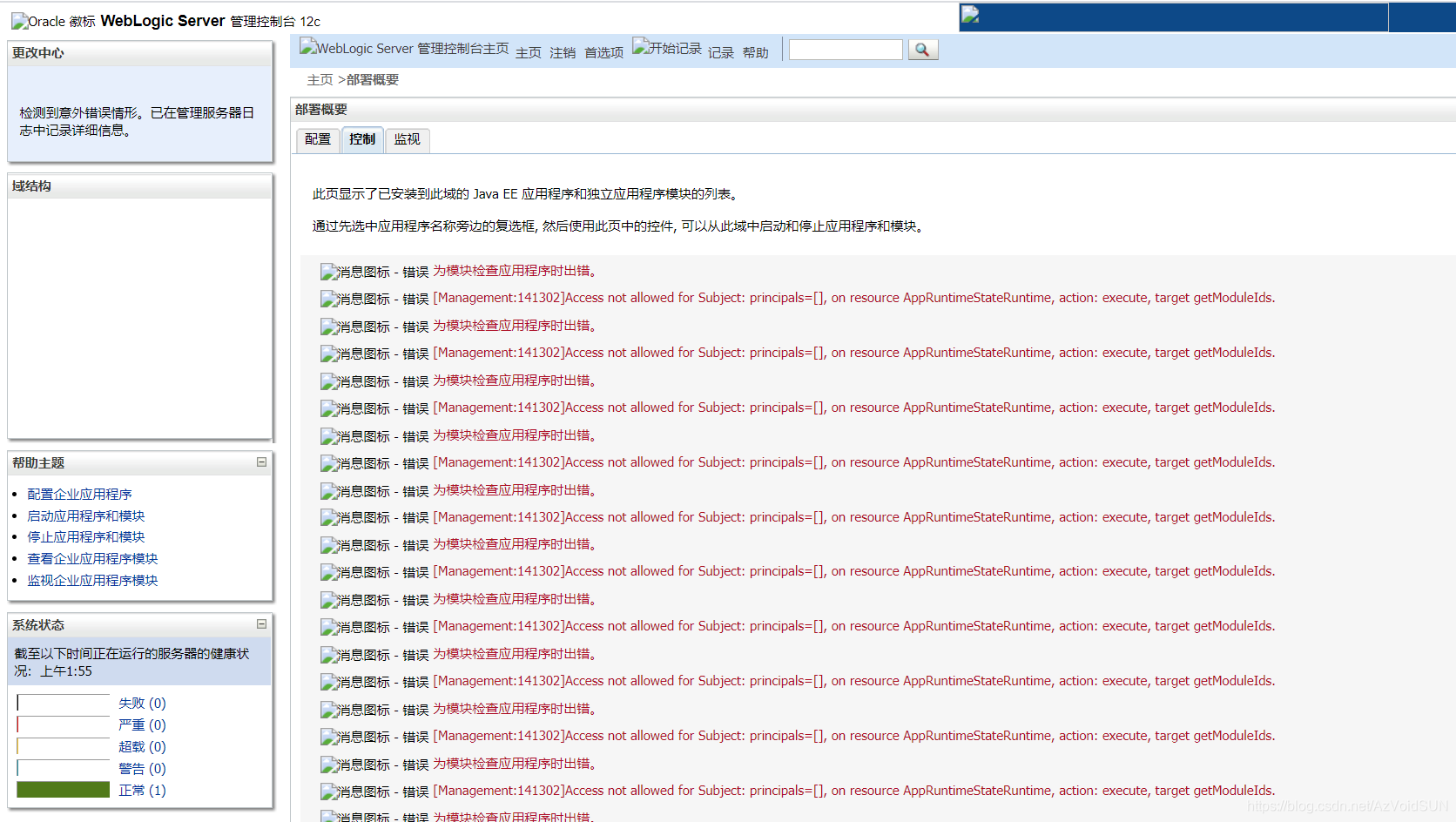Click 注销 to log out

pyautogui.click(x=563, y=53)
